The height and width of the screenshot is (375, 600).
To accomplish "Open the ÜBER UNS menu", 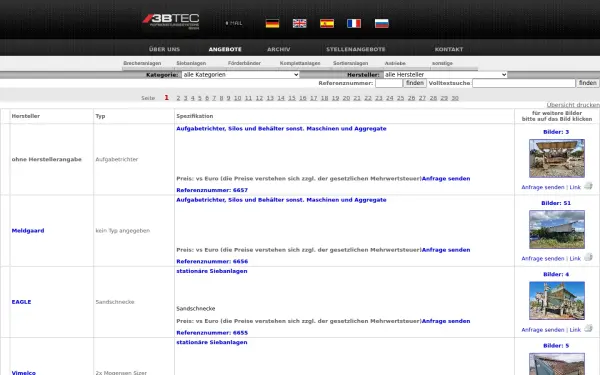I will click(x=164, y=49).
